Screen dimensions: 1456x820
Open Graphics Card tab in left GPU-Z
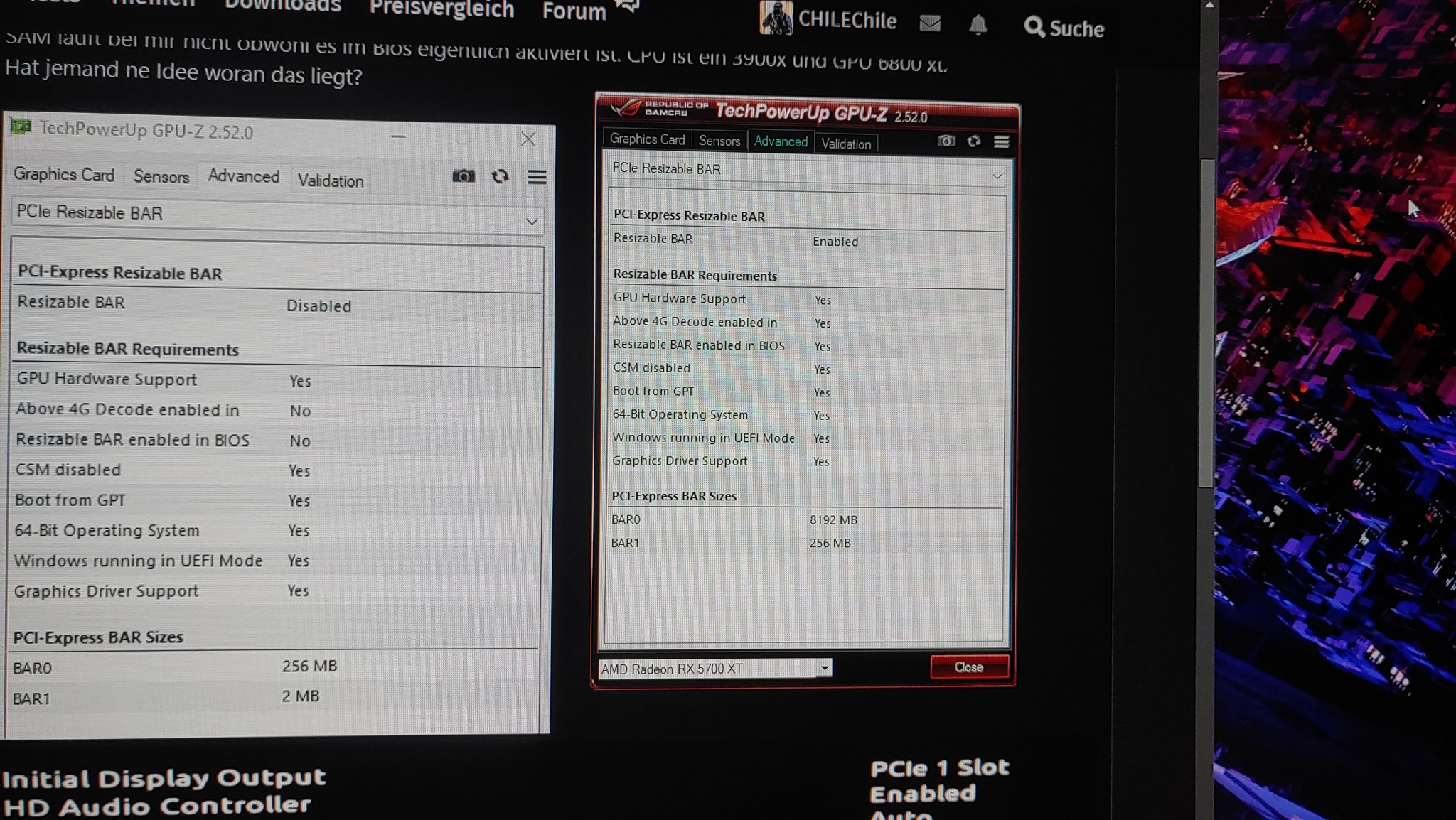point(64,174)
